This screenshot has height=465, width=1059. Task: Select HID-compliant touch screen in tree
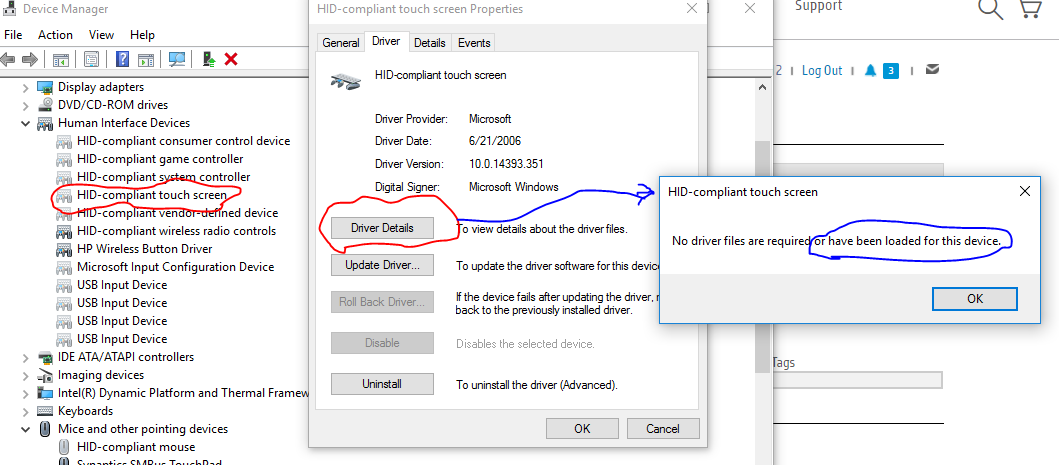tap(152, 195)
